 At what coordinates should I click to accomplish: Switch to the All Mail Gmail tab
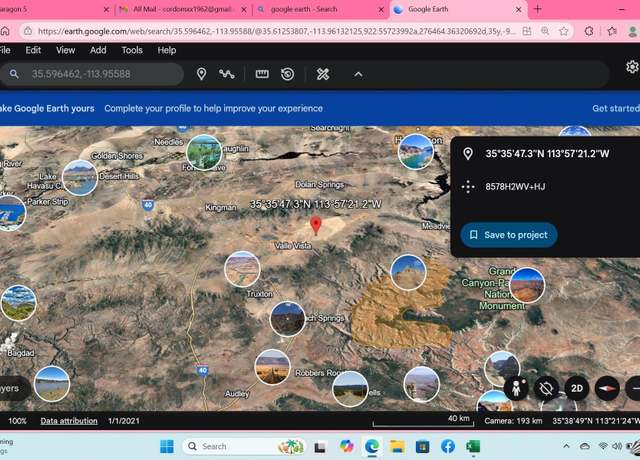pos(183,9)
